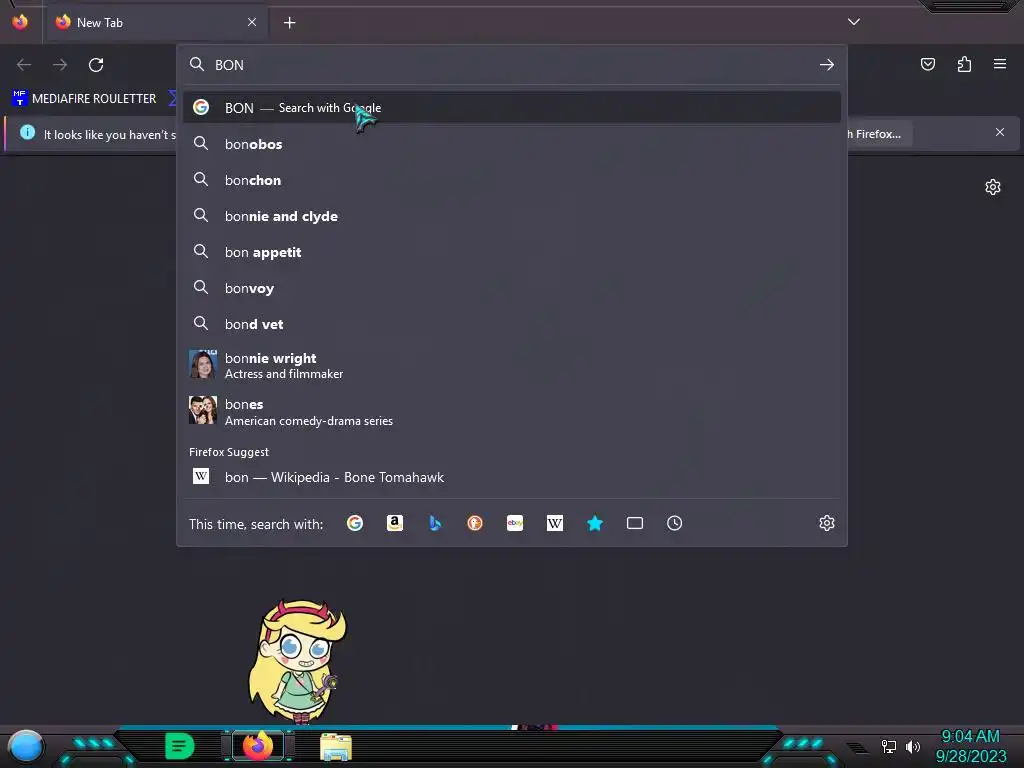The width and height of the screenshot is (1024, 768).
Task: Select the New Tab tab
Action: pos(156,22)
